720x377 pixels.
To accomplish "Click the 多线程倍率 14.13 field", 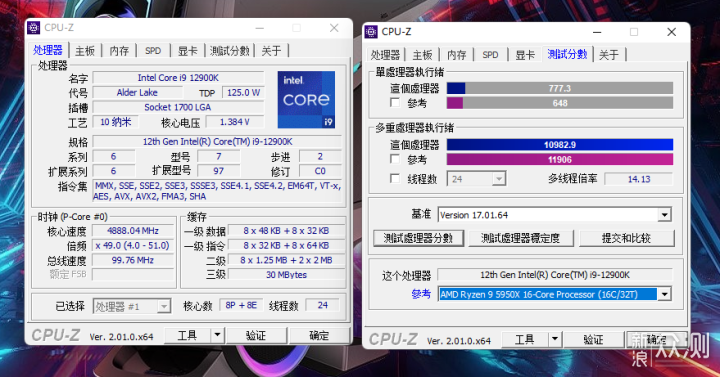I will 639,179.
